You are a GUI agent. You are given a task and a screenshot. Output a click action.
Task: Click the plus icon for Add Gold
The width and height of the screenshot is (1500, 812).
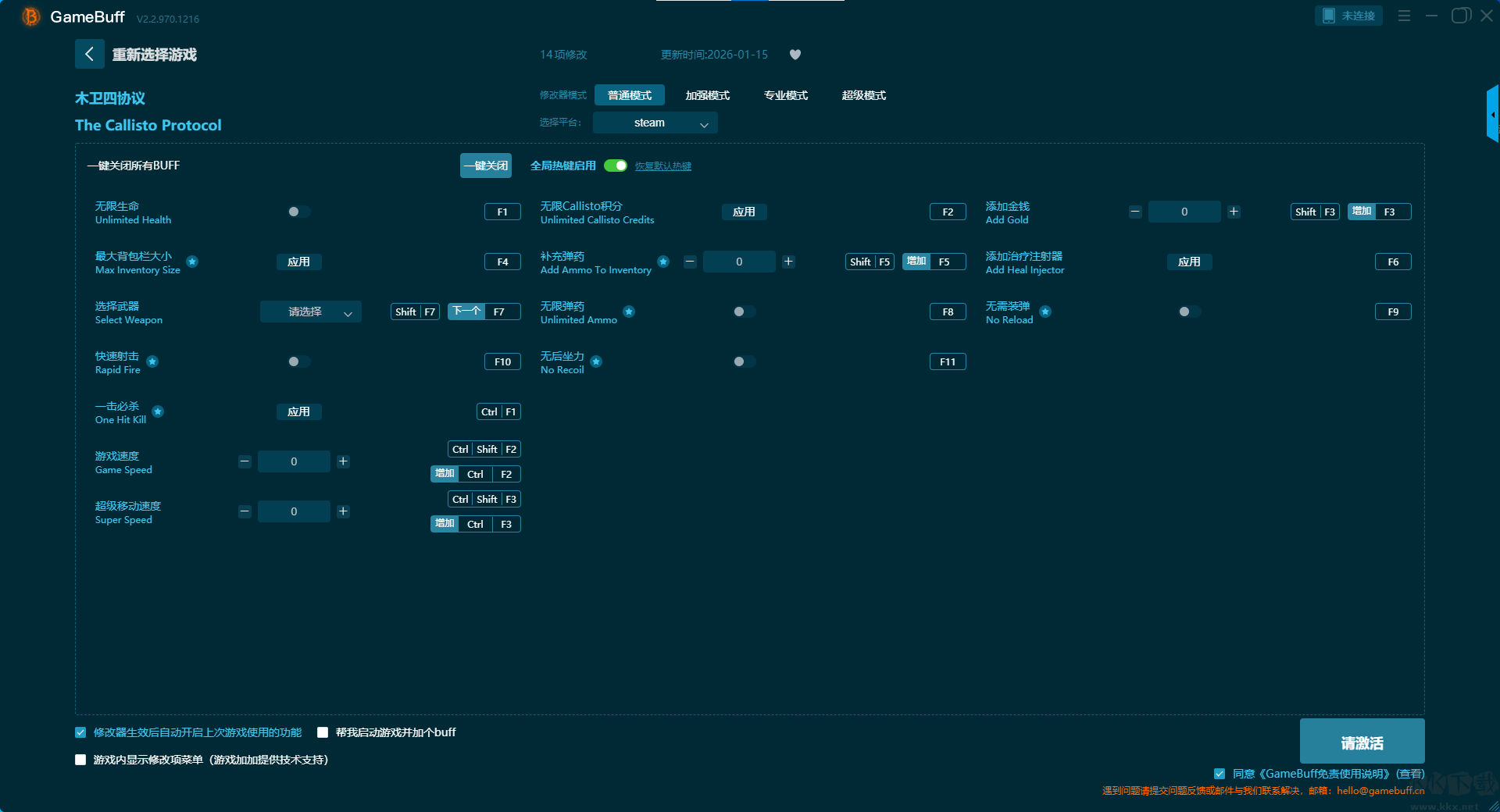(1234, 212)
